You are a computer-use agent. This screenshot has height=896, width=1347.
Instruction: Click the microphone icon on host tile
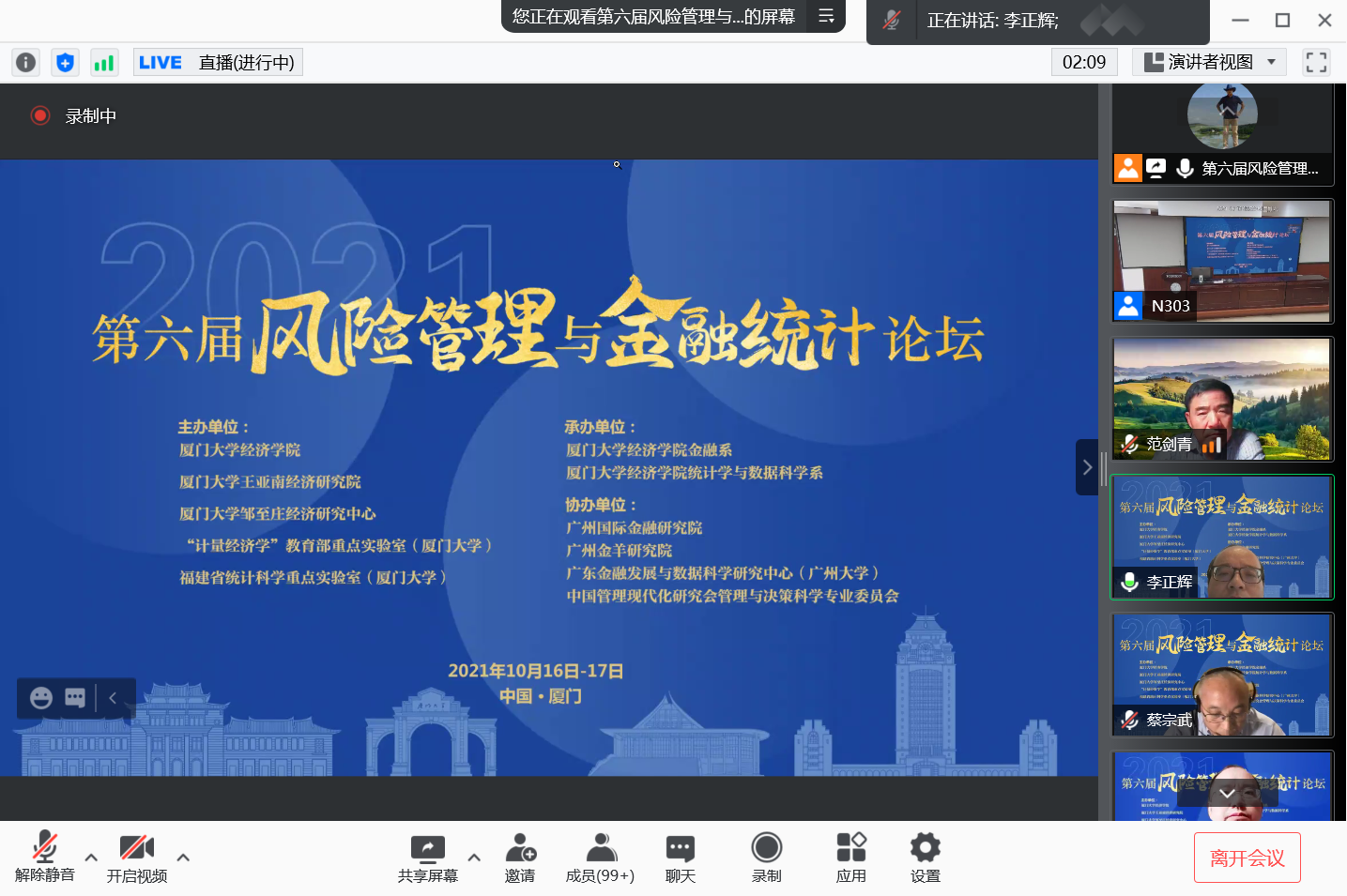click(x=1186, y=168)
